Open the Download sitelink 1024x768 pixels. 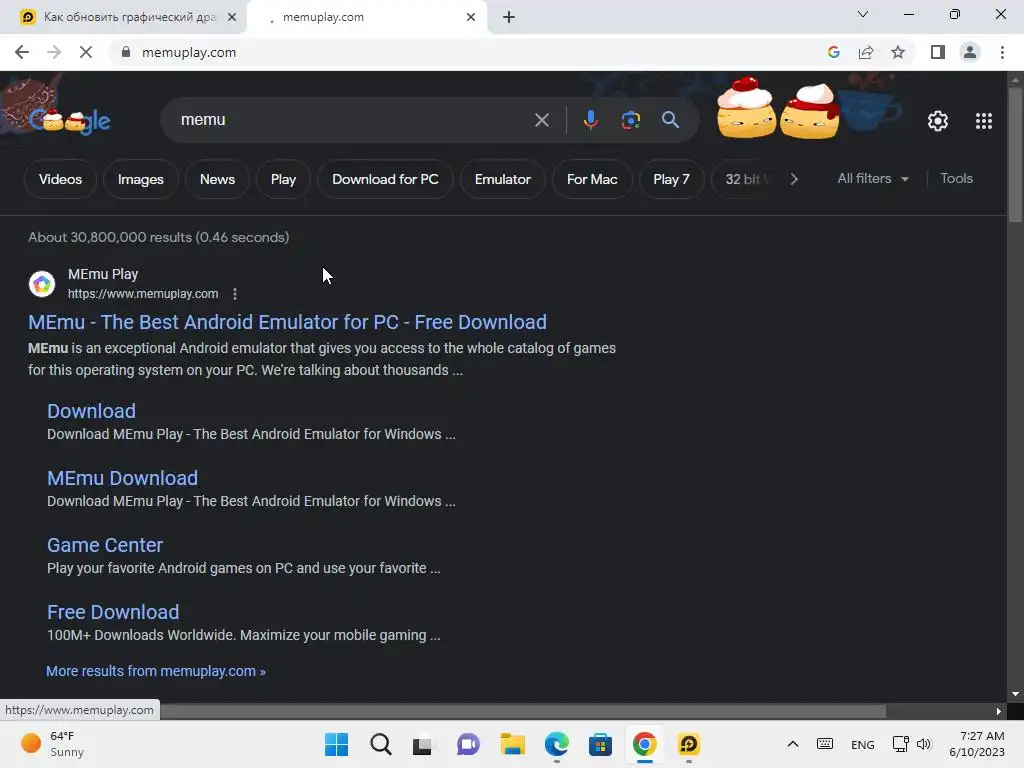(x=91, y=411)
